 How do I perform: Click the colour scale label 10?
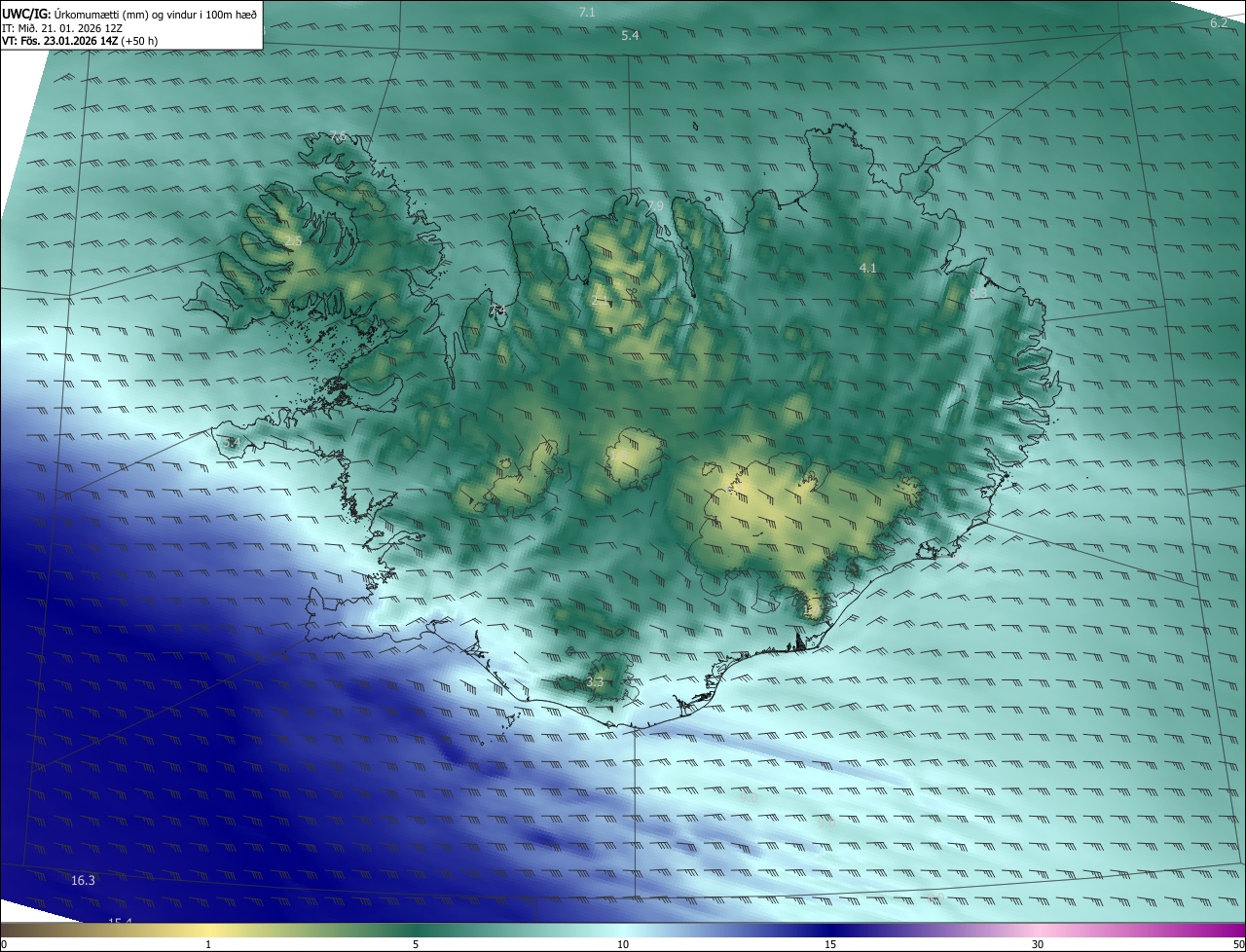tap(623, 944)
